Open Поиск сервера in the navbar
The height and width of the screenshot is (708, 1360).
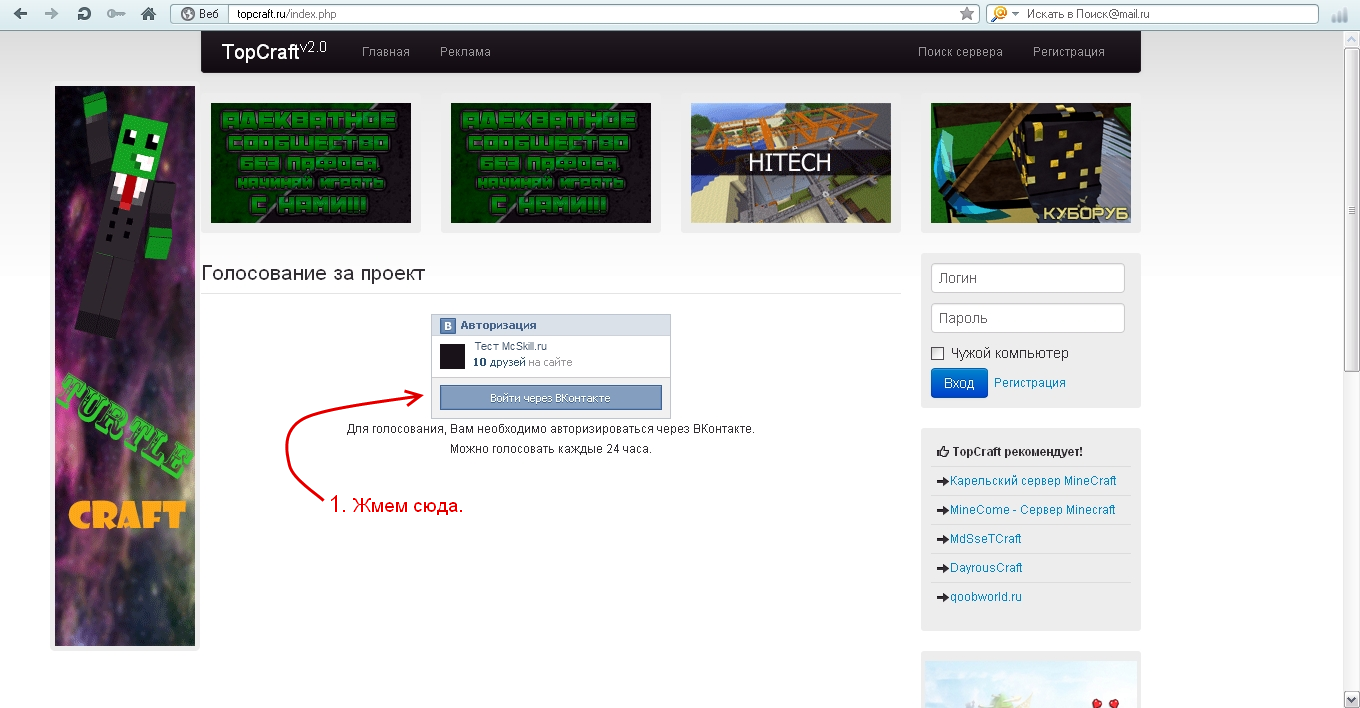click(960, 52)
